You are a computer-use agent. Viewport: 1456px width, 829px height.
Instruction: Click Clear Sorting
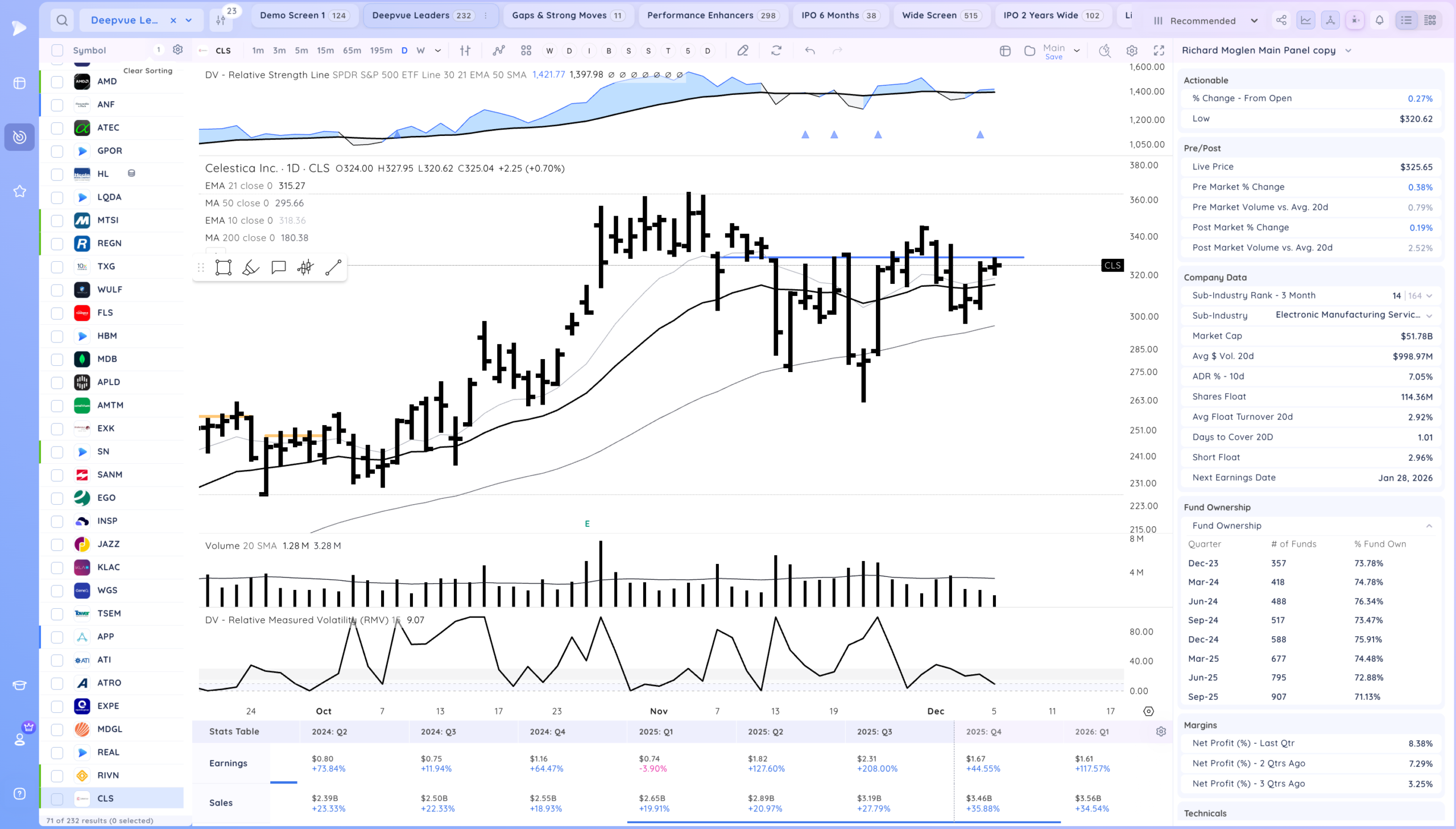tap(147, 71)
